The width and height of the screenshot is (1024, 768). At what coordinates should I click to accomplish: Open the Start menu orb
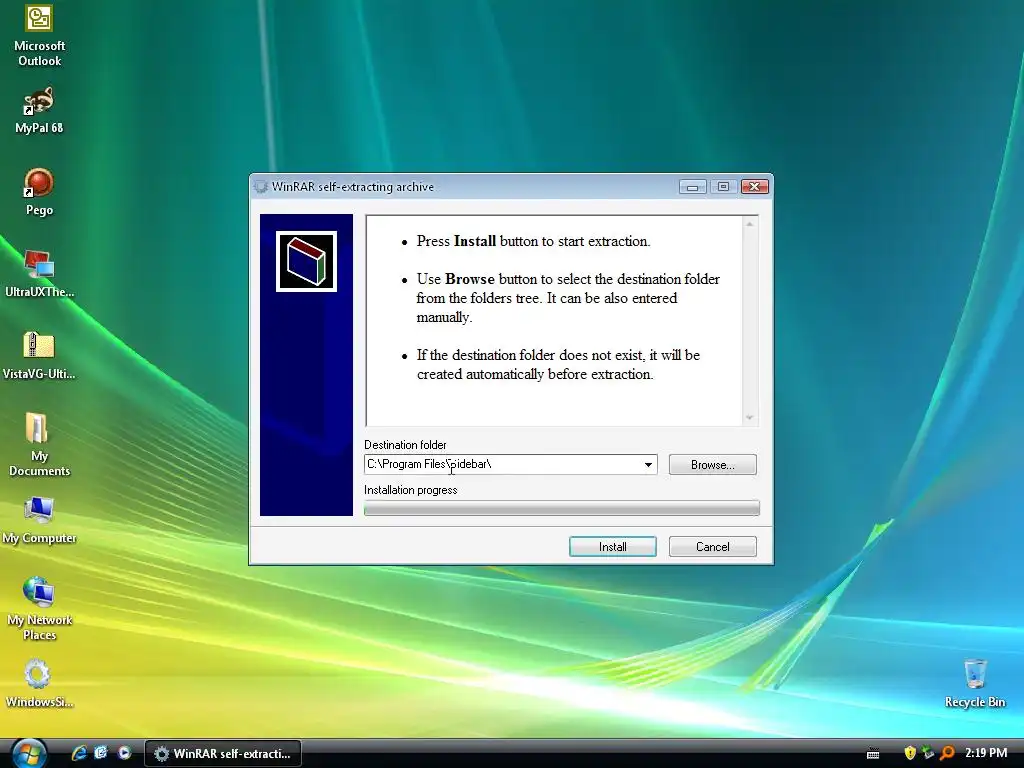(x=29, y=754)
